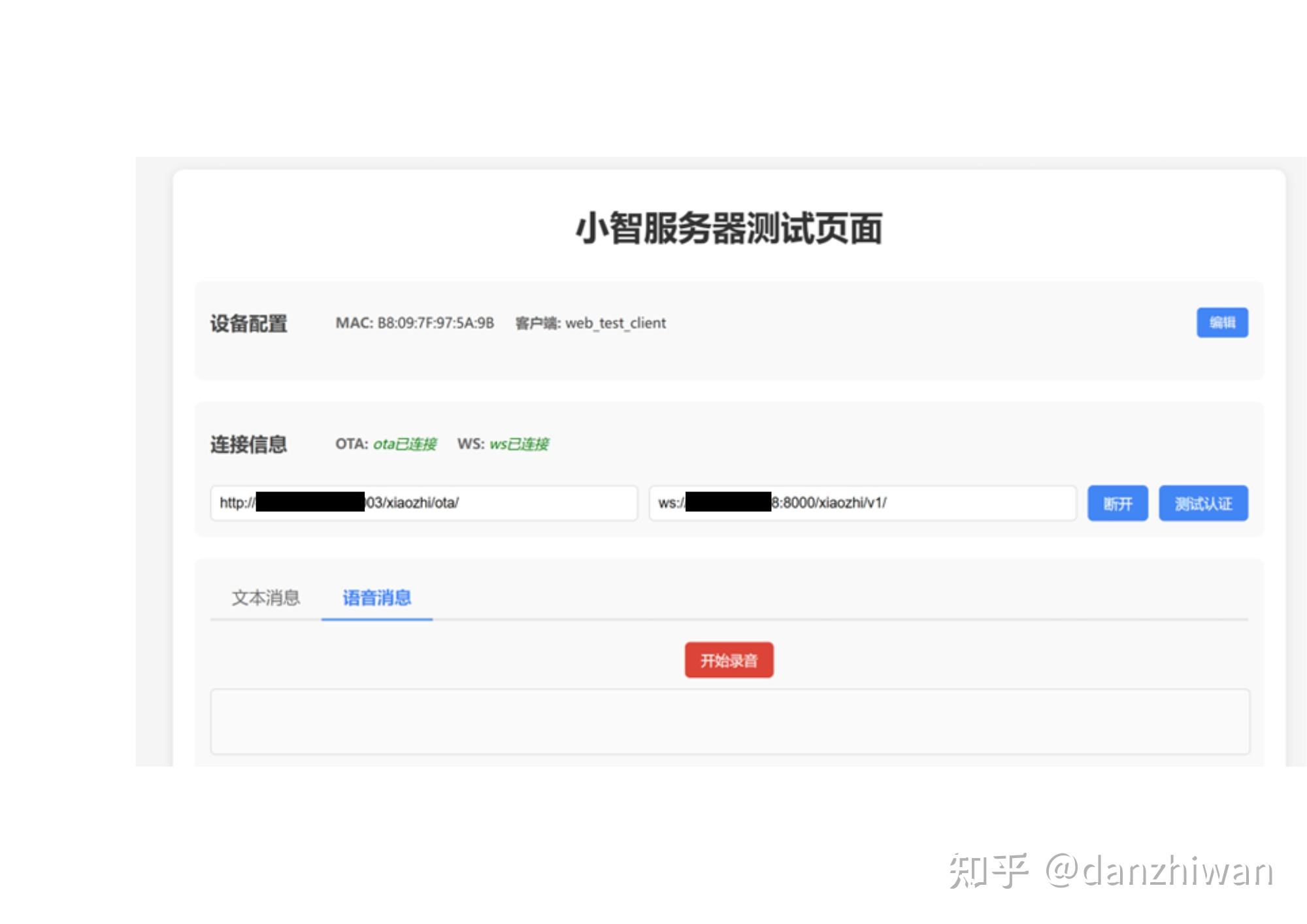Screen dimensions: 1307x924
Task: Click the 编辑 button to edit device config
Action: click(x=1221, y=322)
